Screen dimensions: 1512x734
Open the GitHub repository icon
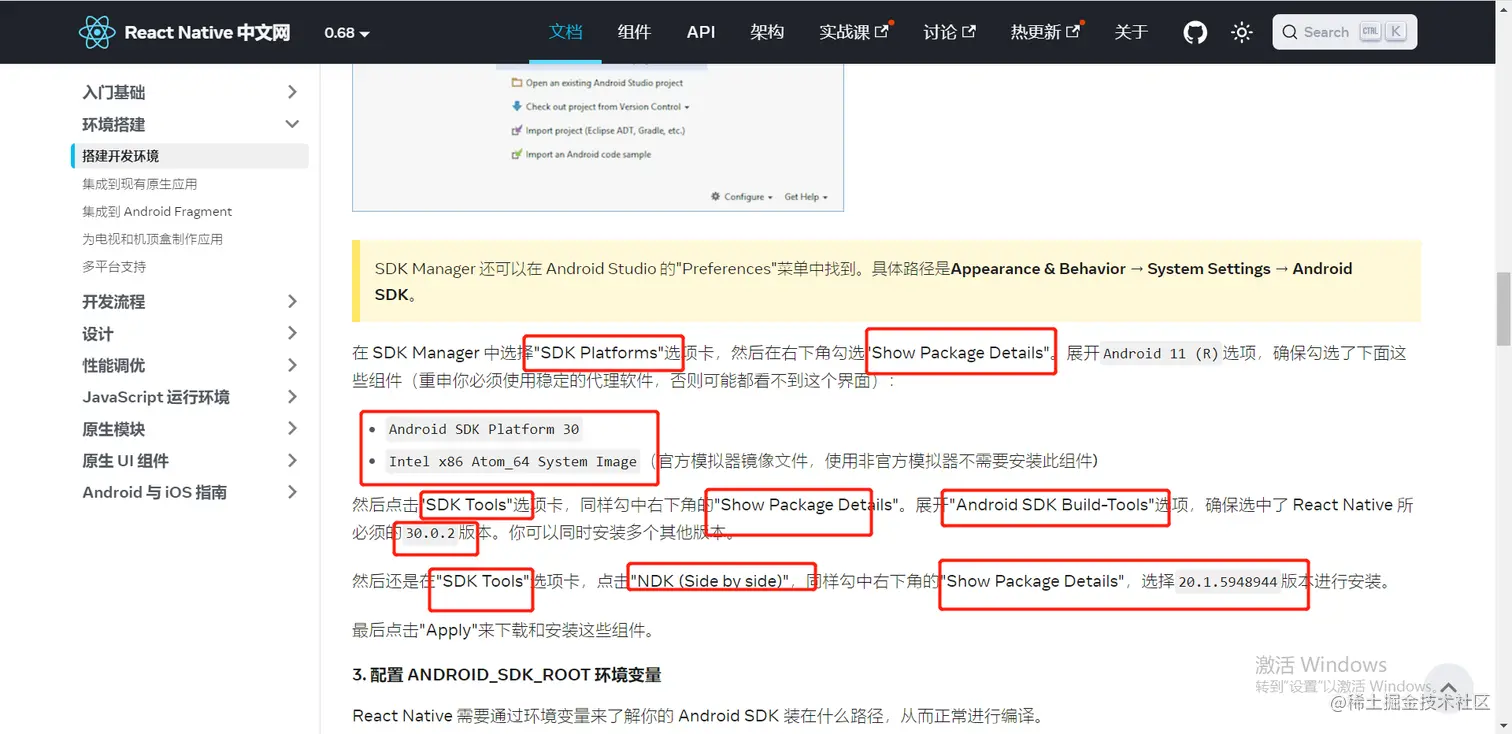tap(1195, 32)
